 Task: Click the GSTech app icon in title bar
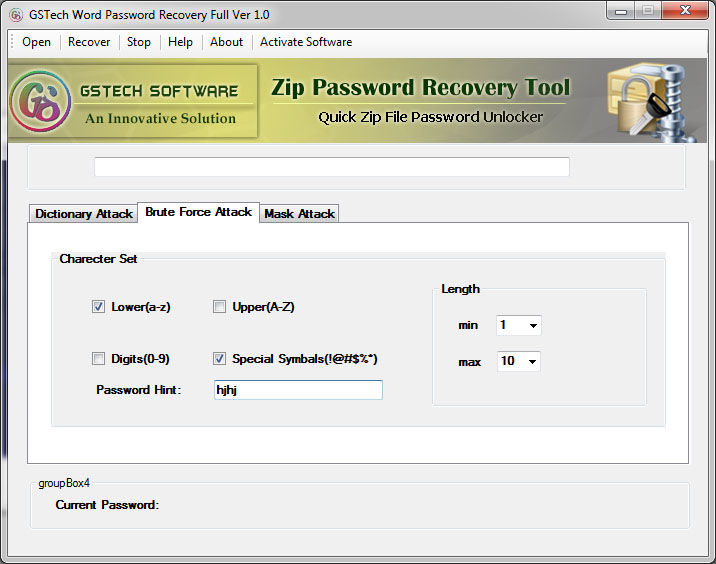(x=16, y=15)
